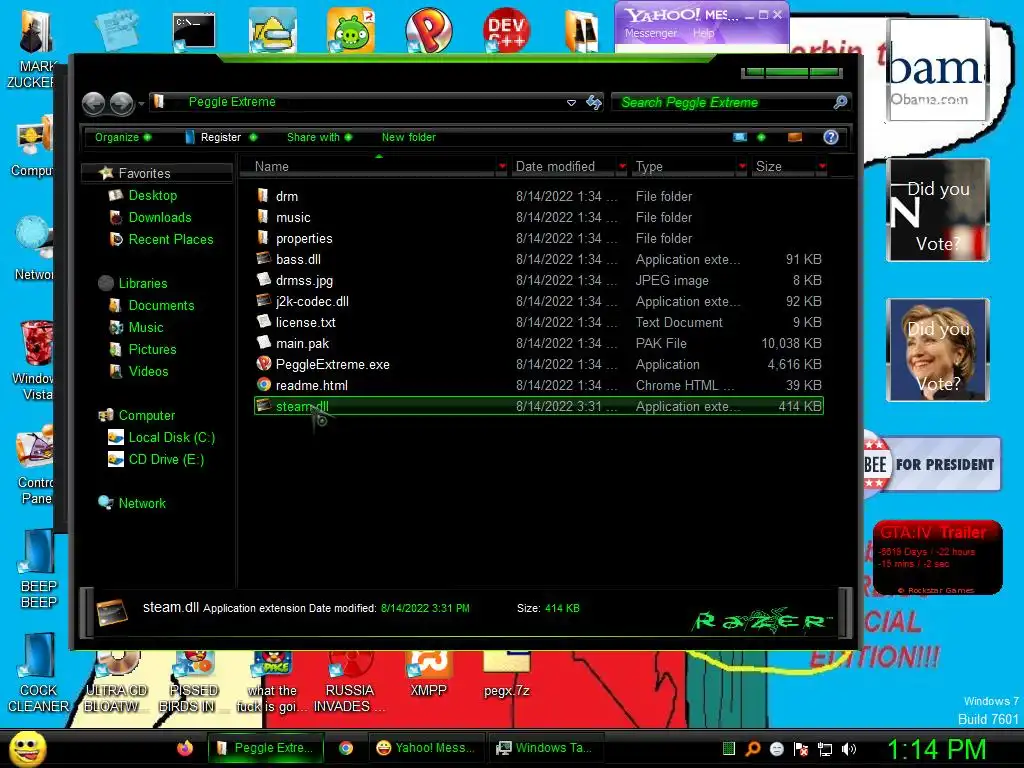Open Local Disk (C:) in sidebar
The image size is (1024, 768).
point(172,438)
